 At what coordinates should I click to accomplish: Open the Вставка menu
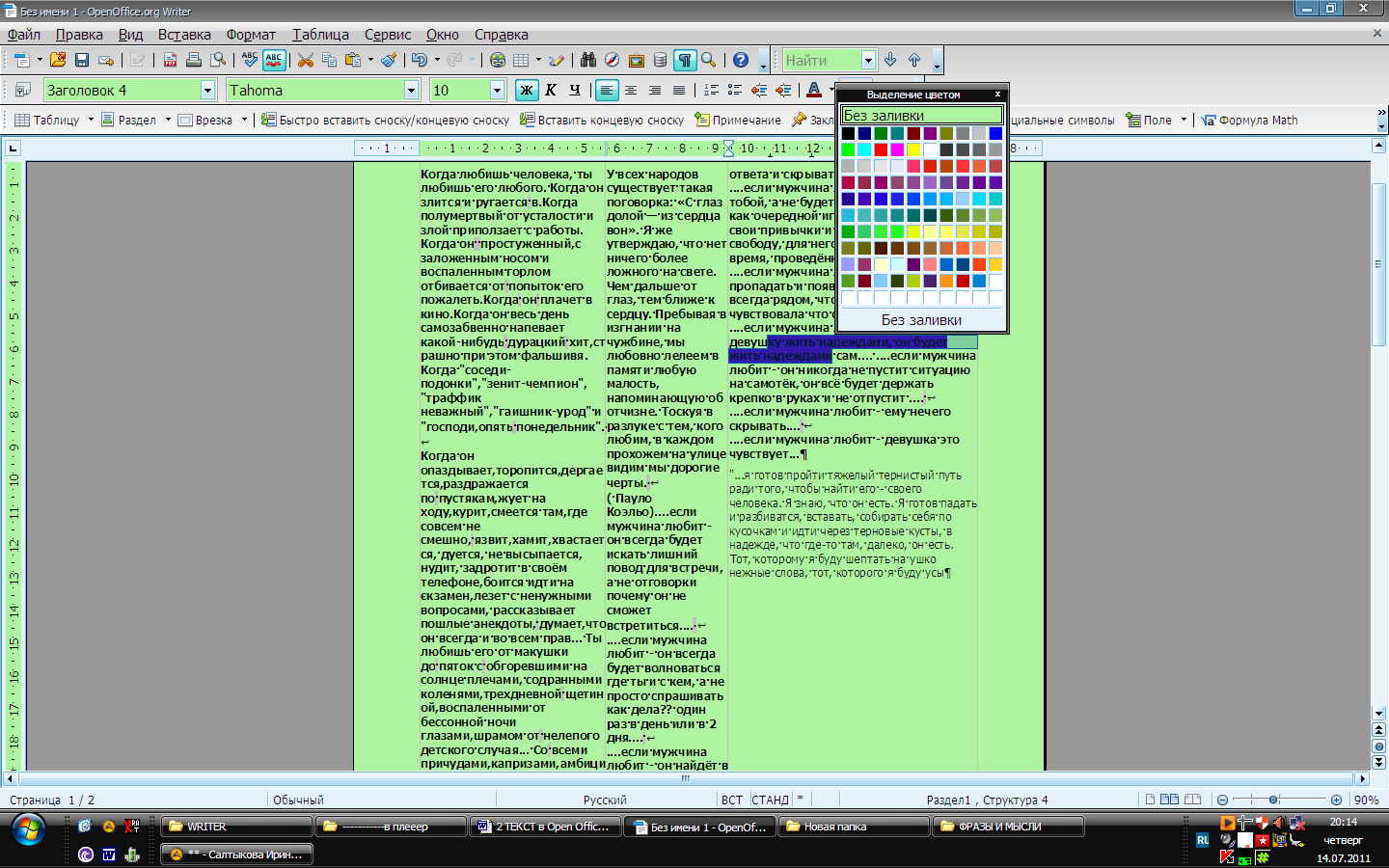pos(184,35)
